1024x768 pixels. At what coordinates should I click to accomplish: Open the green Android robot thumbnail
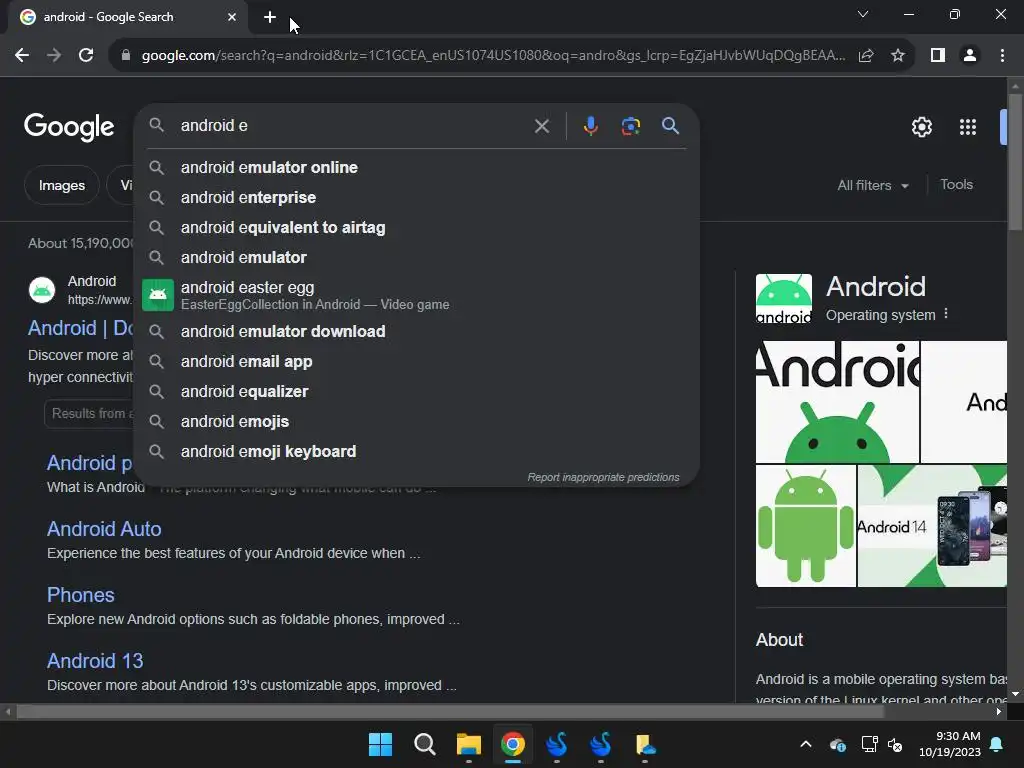[805, 526]
